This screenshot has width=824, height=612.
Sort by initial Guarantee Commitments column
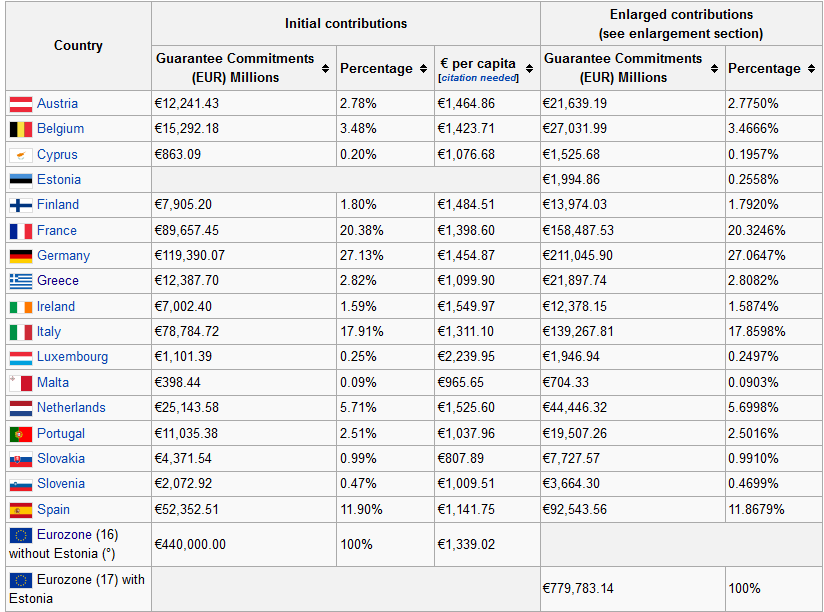[325, 69]
